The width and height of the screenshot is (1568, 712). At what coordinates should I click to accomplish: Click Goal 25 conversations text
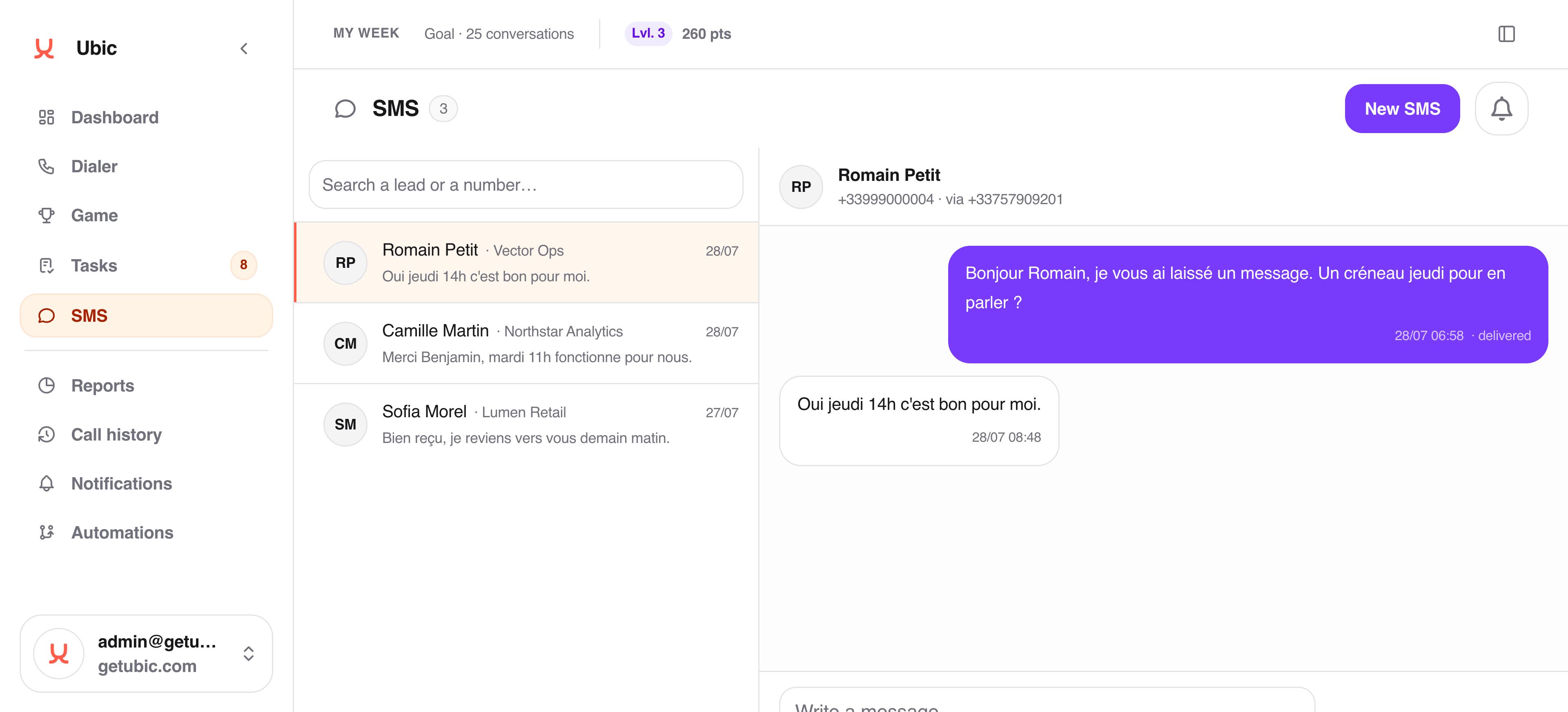tap(499, 33)
